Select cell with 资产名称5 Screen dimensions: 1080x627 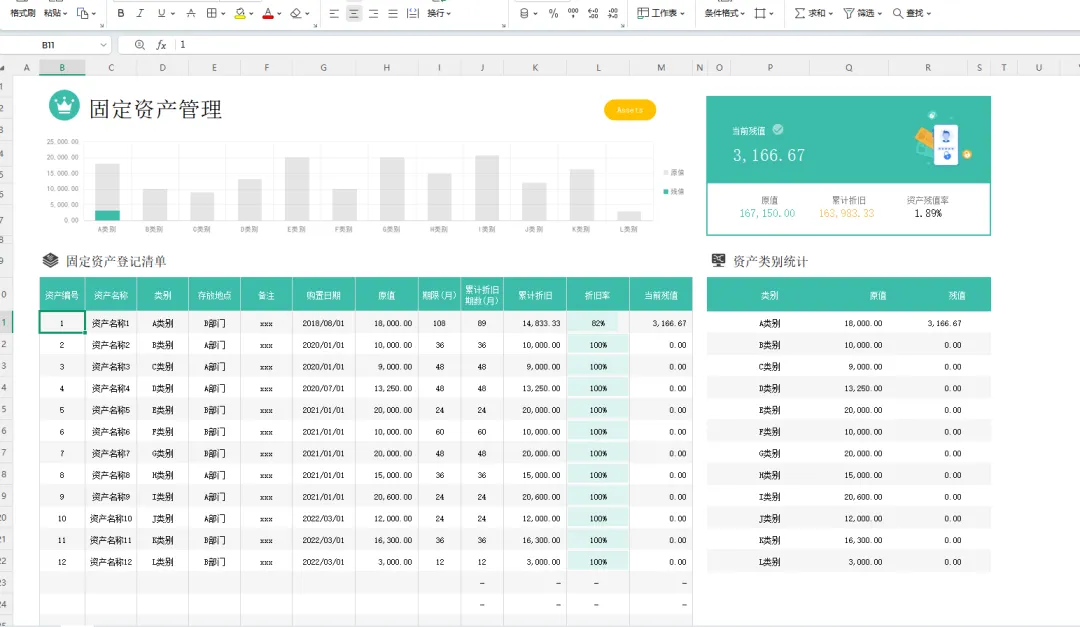111,410
